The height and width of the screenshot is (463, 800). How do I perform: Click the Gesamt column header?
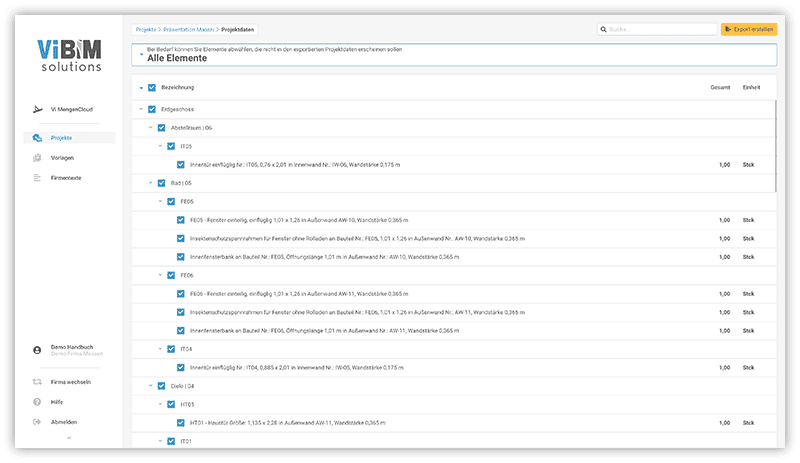click(x=720, y=87)
